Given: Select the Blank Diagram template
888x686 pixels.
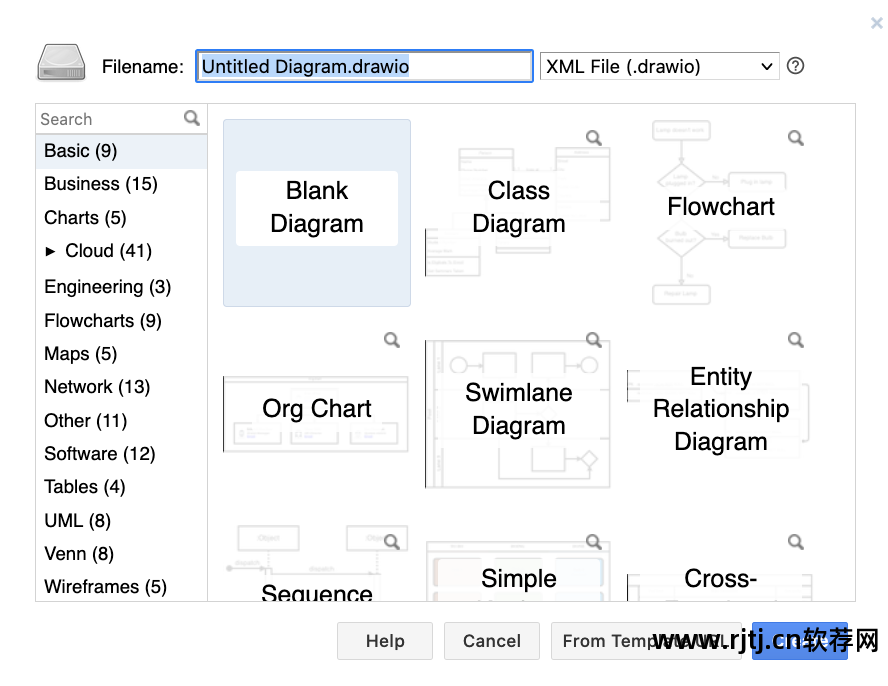Looking at the screenshot, I should (317, 208).
